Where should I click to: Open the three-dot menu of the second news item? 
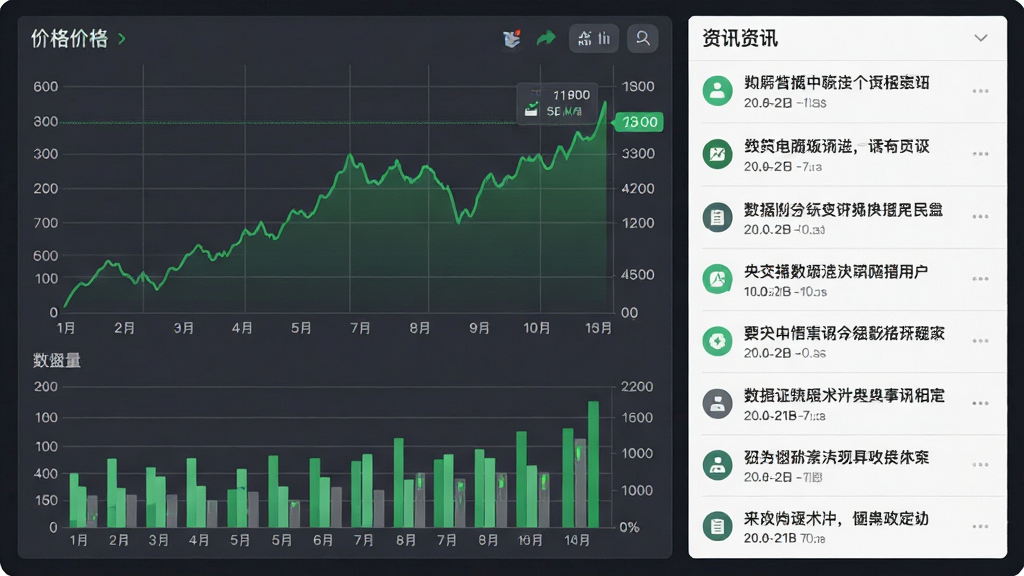coord(980,154)
